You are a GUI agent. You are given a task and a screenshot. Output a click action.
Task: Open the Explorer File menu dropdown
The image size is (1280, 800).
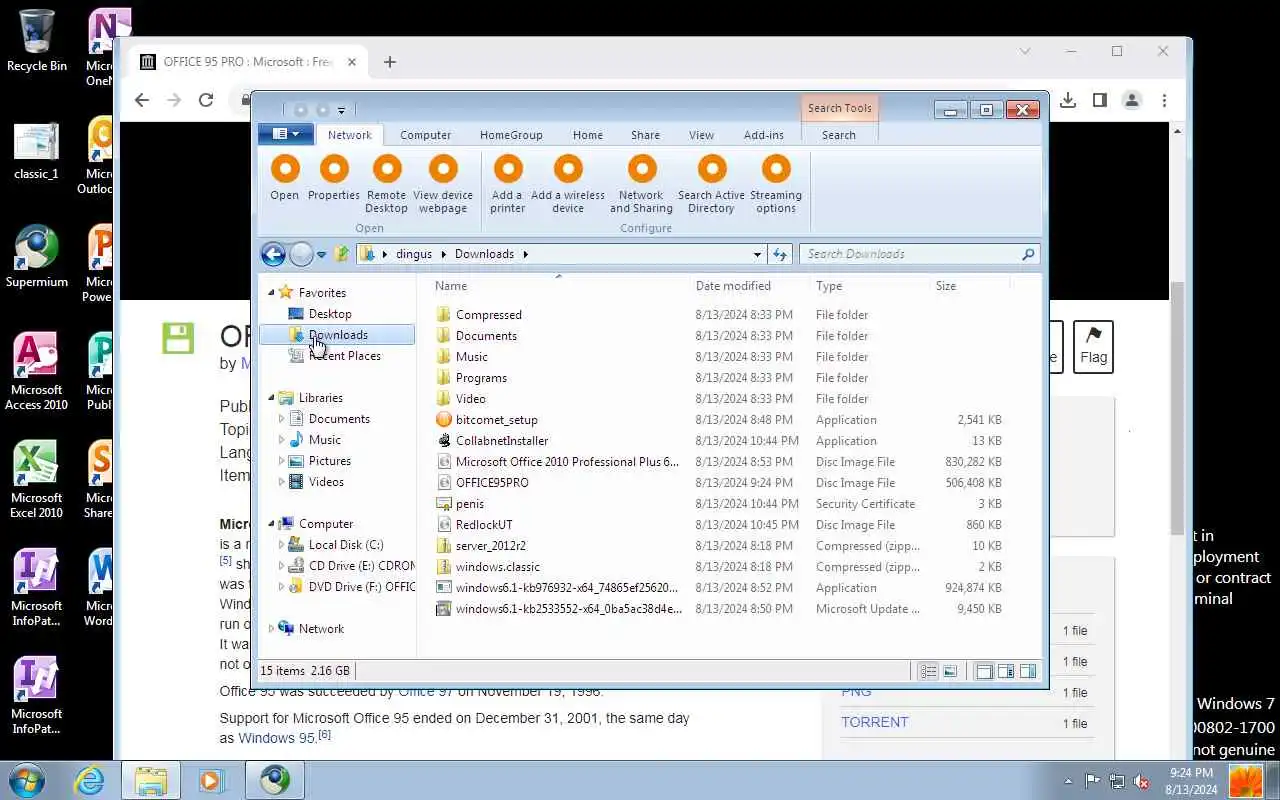(x=286, y=134)
